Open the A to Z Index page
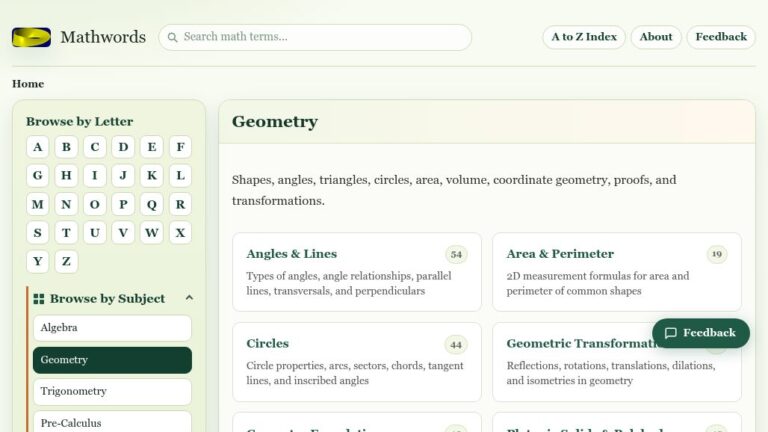Viewport: 768px width, 432px height. tap(584, 37)
